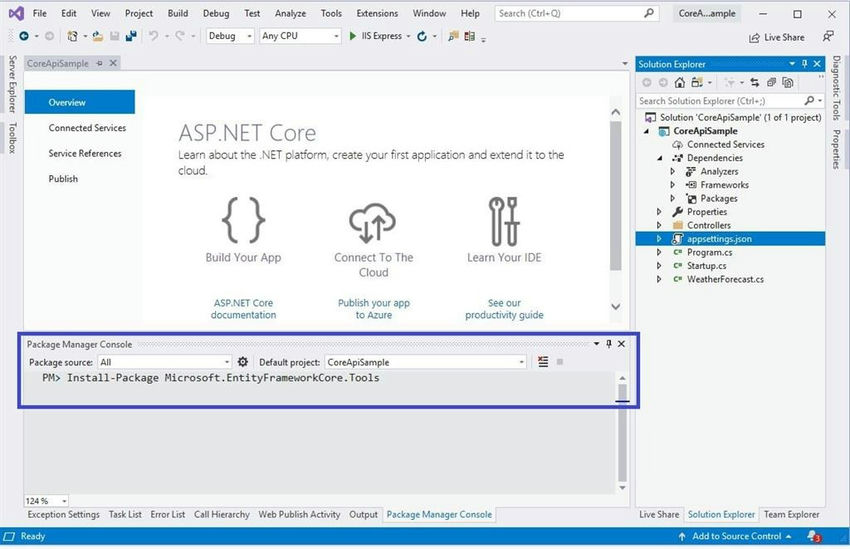The image size is (850, 549).
Task: Click Publish your app to Azure link
Action: coord(374,309)
